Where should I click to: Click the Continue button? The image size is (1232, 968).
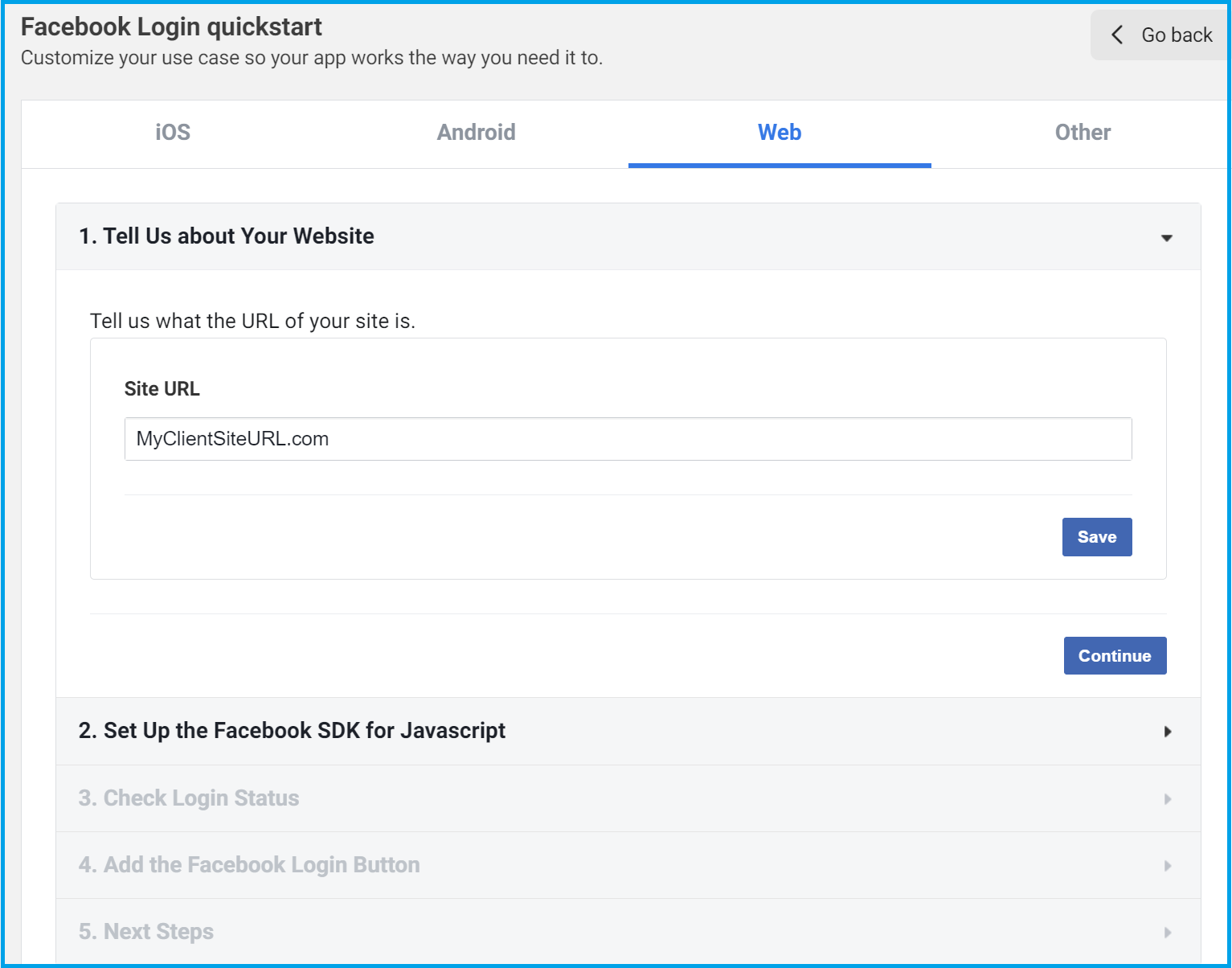pyautogui.click(x=1115, y=656)
